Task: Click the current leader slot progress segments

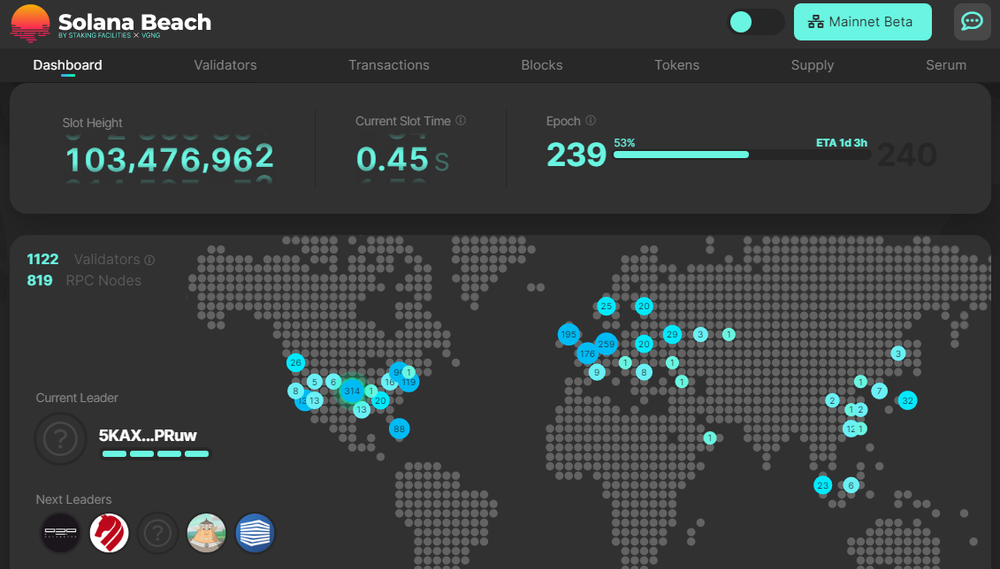Action: coord(155,454)
